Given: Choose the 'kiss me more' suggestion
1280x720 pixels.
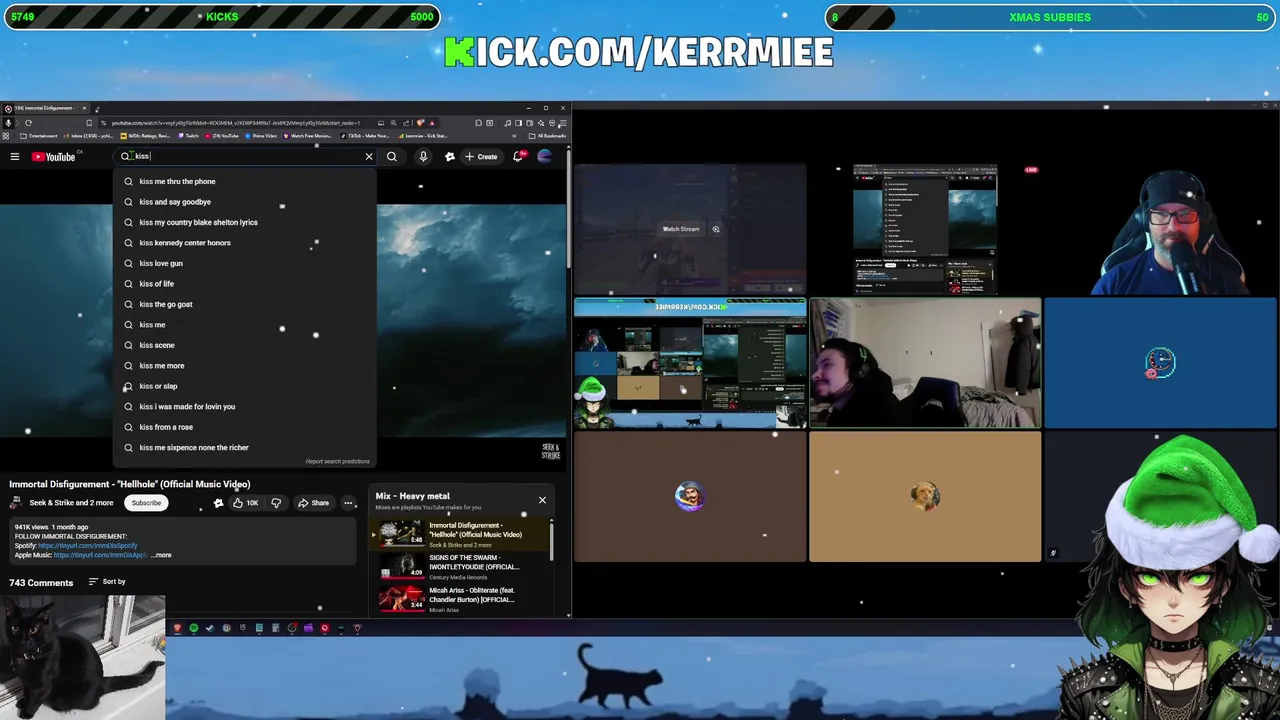Looking at the screenshot, I should [x=245, y=366].
